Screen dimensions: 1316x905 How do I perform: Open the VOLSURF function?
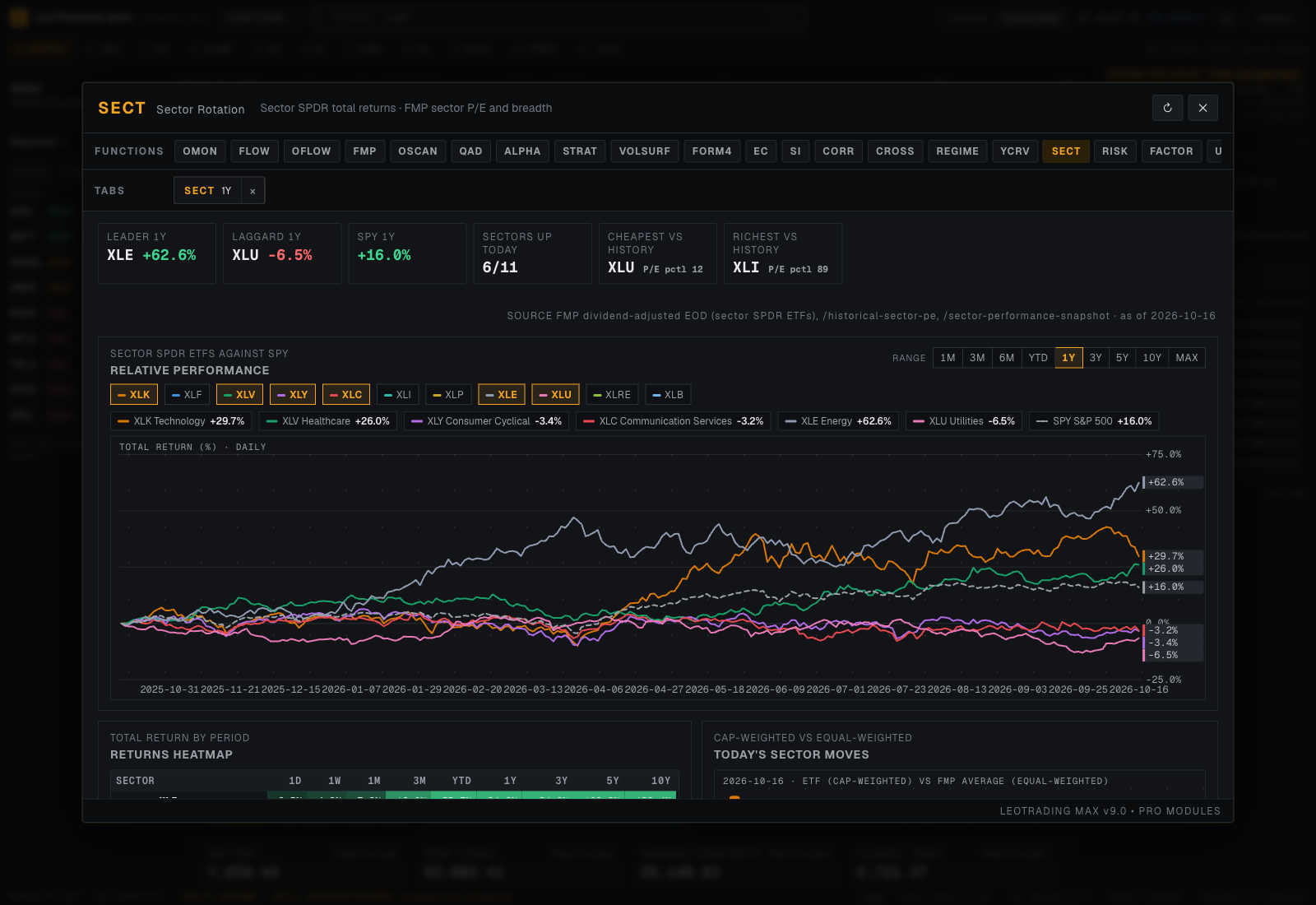coord(644,151)
